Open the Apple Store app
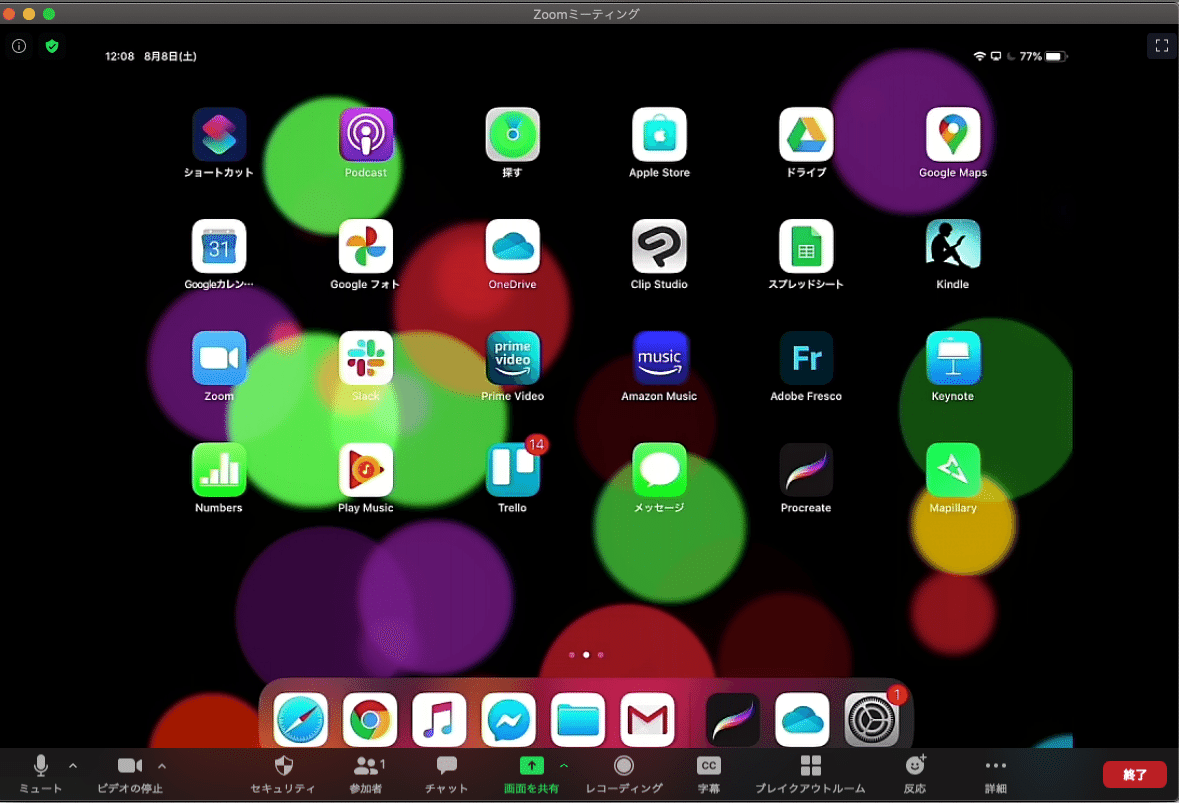This screenshot has height=803, width=1179. pos(659,135)
